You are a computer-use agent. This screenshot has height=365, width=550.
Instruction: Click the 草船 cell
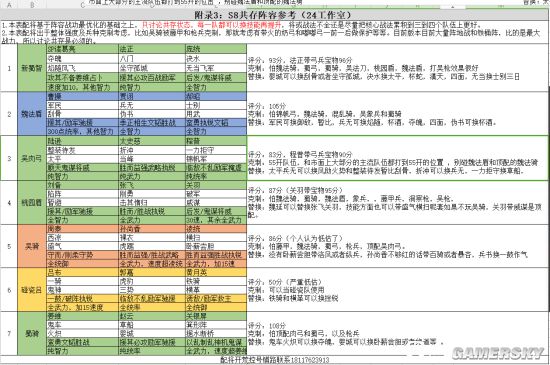pyautogui.click(x=152, y=325)
